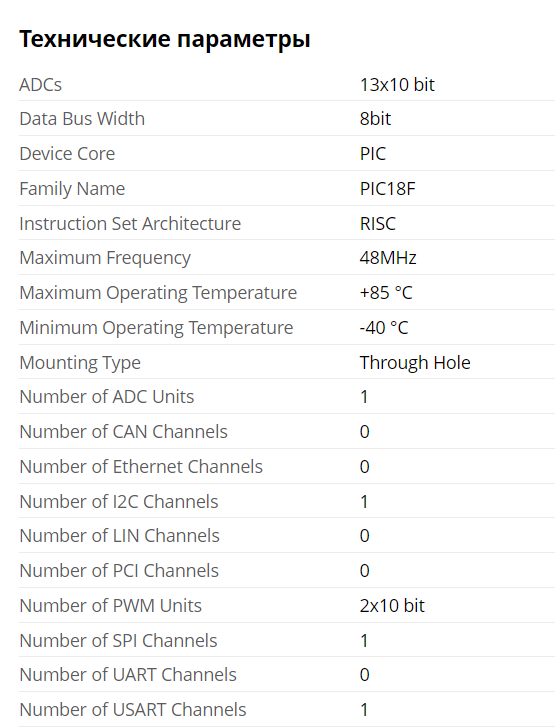The width and height of the screenshot is (555, 728).
Task: Select Number of SPI Channels label
Action: tap(118, 640)
